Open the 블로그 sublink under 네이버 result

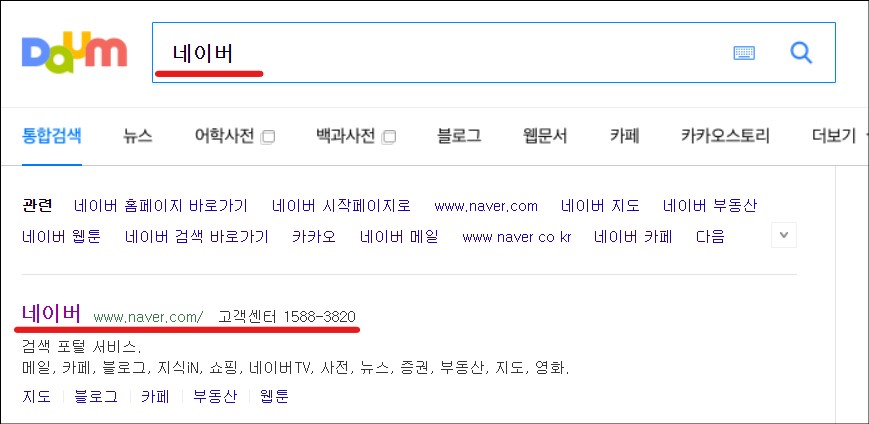(96, 396)
